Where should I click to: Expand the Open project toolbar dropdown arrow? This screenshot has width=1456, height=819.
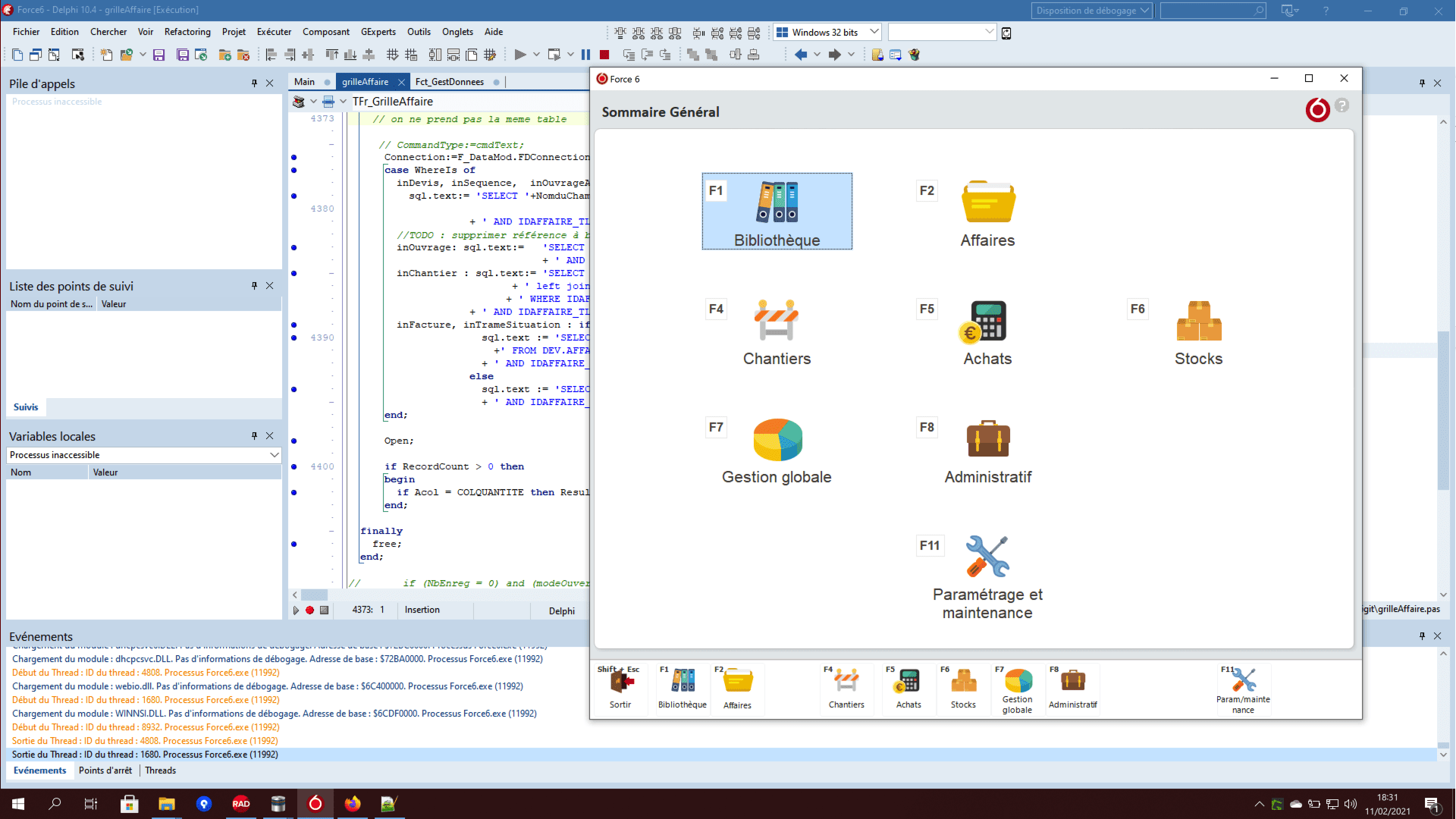[143, 55]
